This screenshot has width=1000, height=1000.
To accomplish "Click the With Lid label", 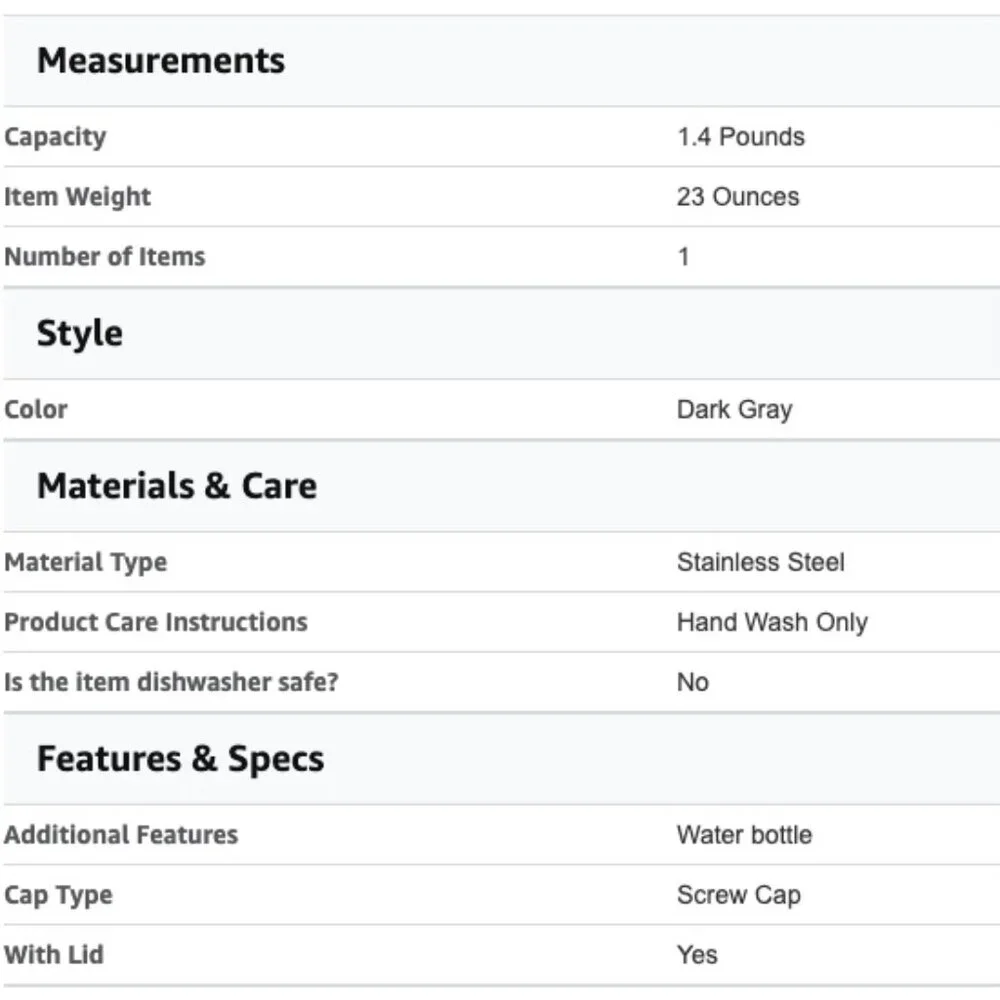I will tap(54, 955).
